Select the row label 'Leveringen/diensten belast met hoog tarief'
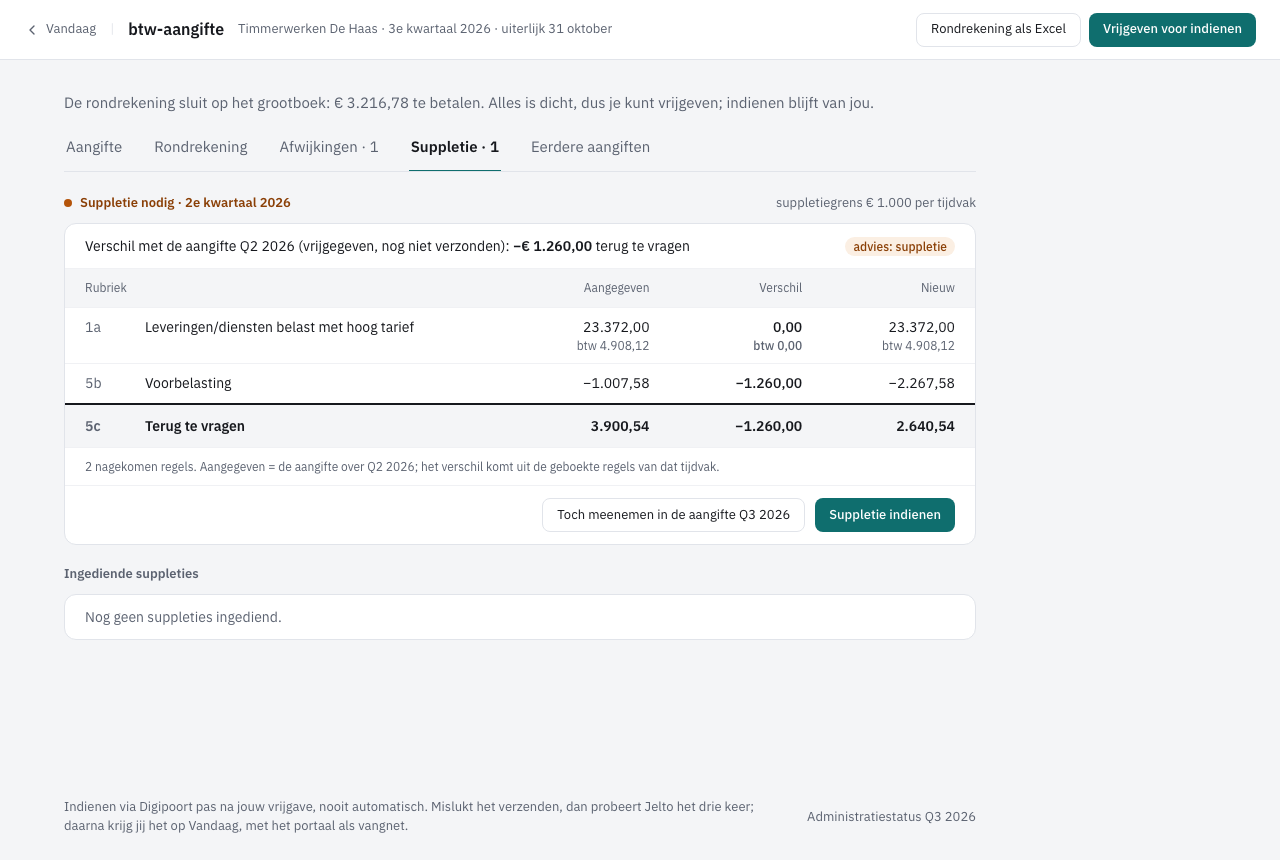 [x=279, y=327]
